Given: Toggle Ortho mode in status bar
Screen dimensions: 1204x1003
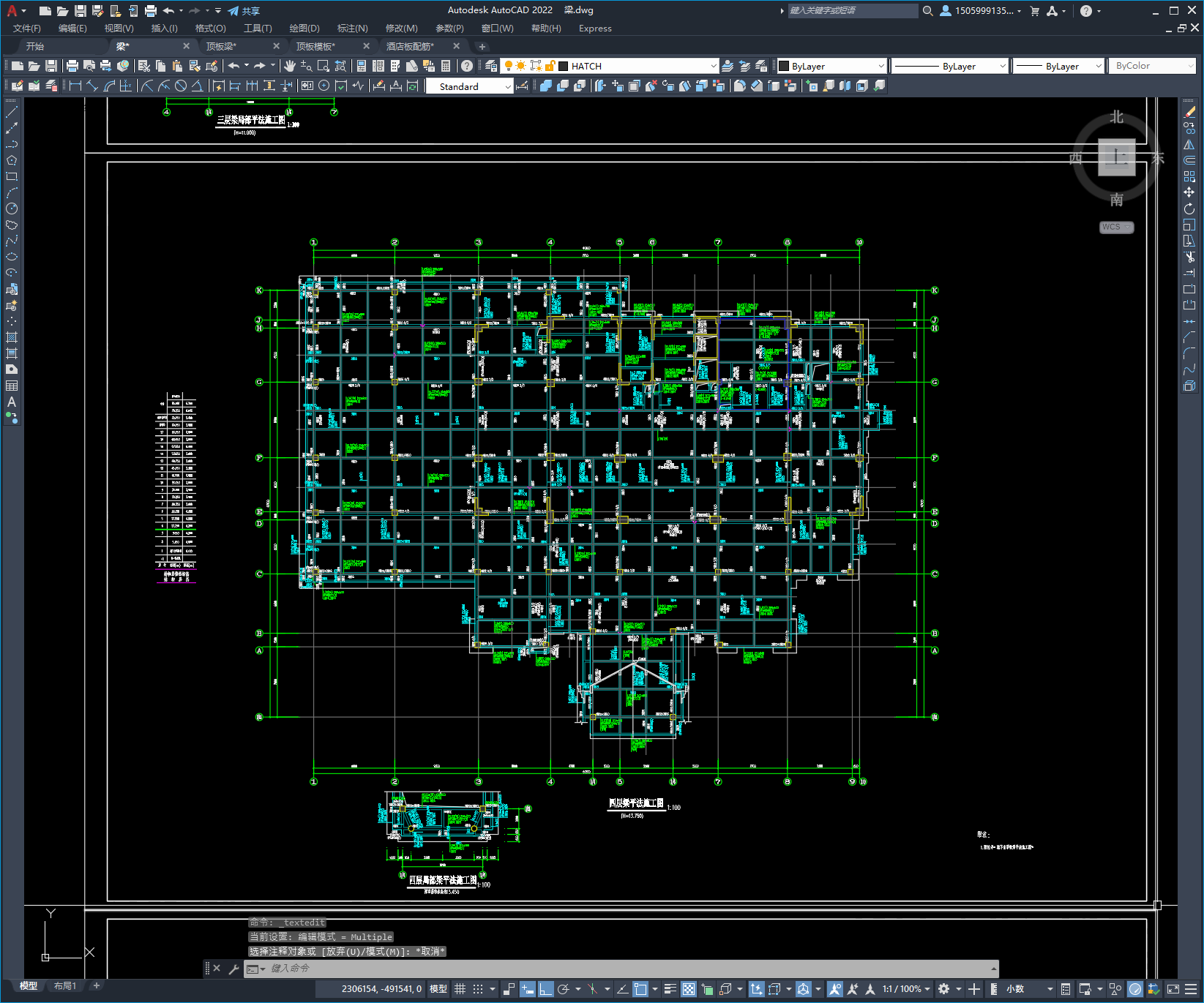Looking at the screenshot, I should point(546,989).
